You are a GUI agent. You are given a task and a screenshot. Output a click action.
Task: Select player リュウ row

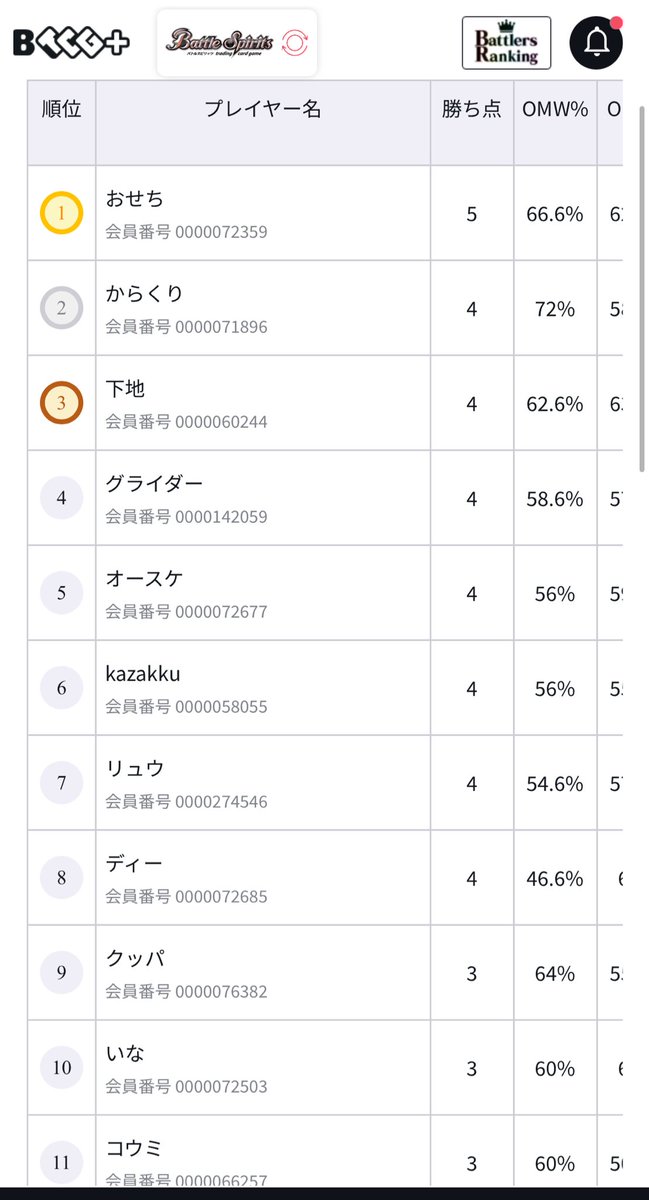pyautogui.click(x=325, y=783)
